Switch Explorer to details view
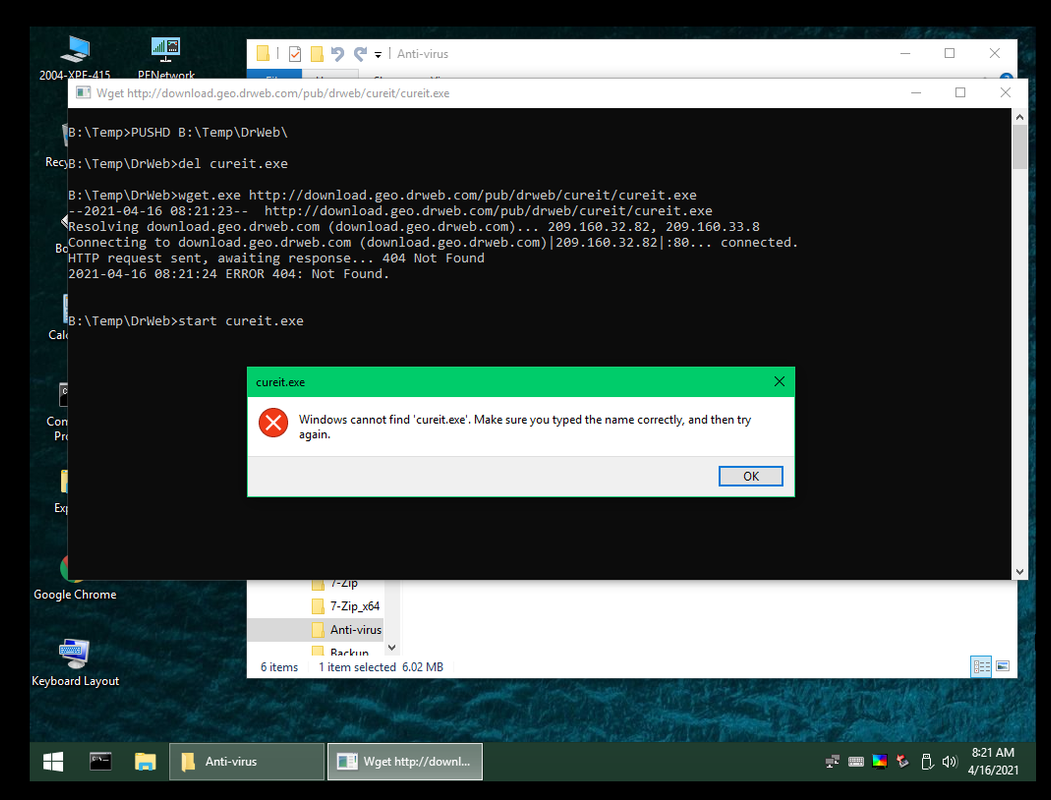This screenshot has height=800, width=1051. pos(981,666)
